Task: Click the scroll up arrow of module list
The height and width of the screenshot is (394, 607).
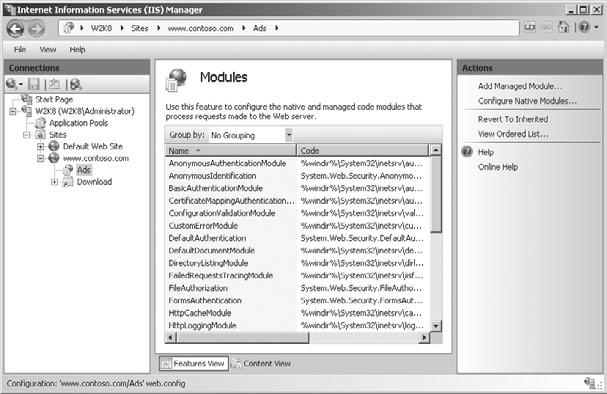Action: pos(436,150)
